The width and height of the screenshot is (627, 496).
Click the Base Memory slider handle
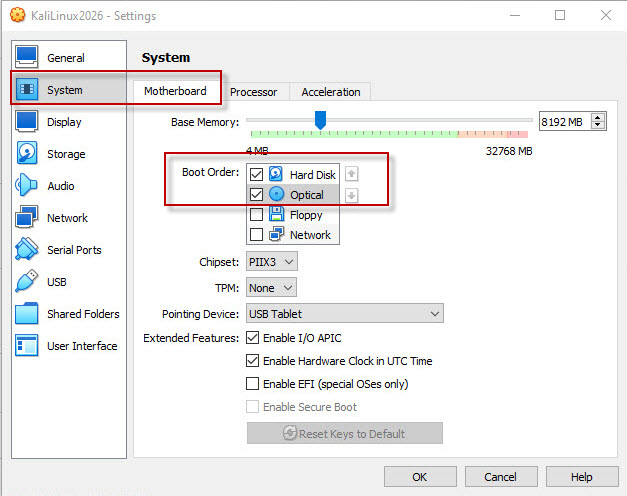pos(320,120)
